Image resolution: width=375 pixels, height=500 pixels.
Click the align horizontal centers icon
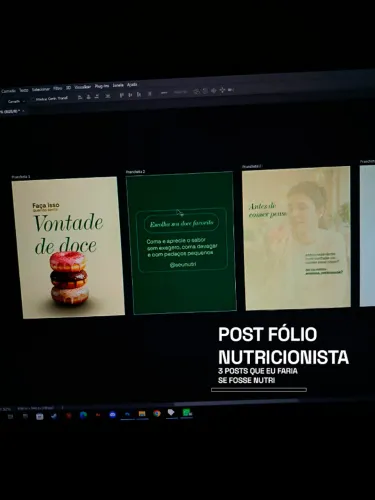(88, 97)
